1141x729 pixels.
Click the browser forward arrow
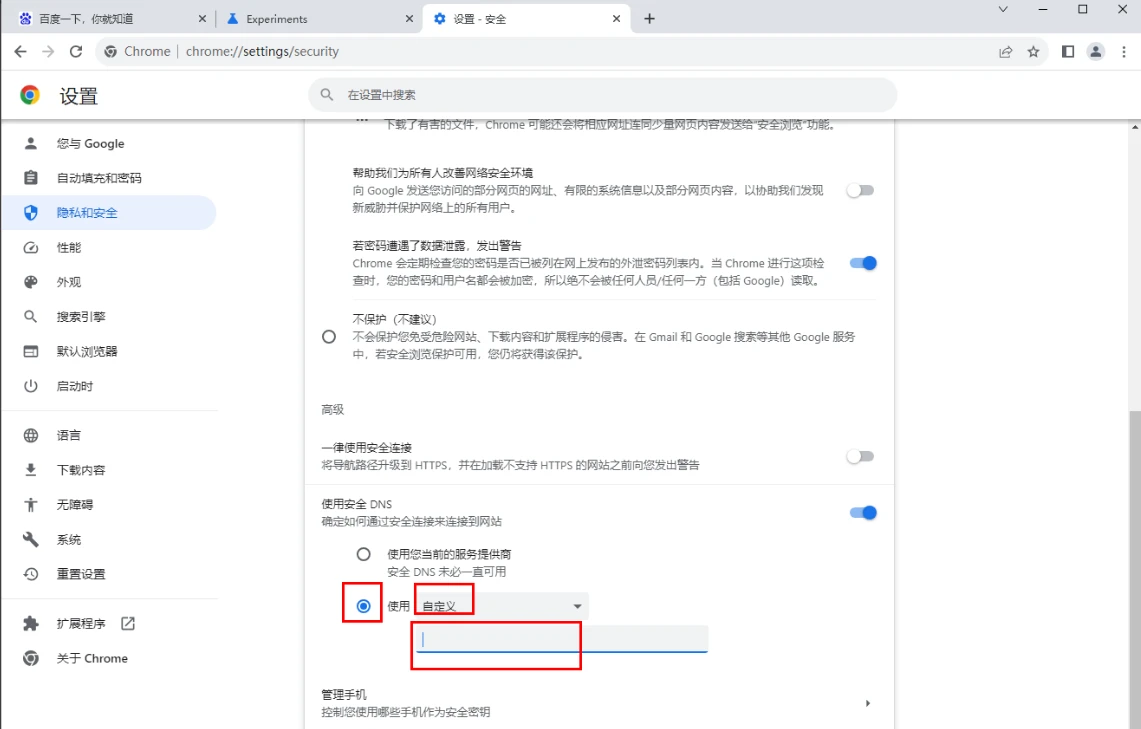48,52
